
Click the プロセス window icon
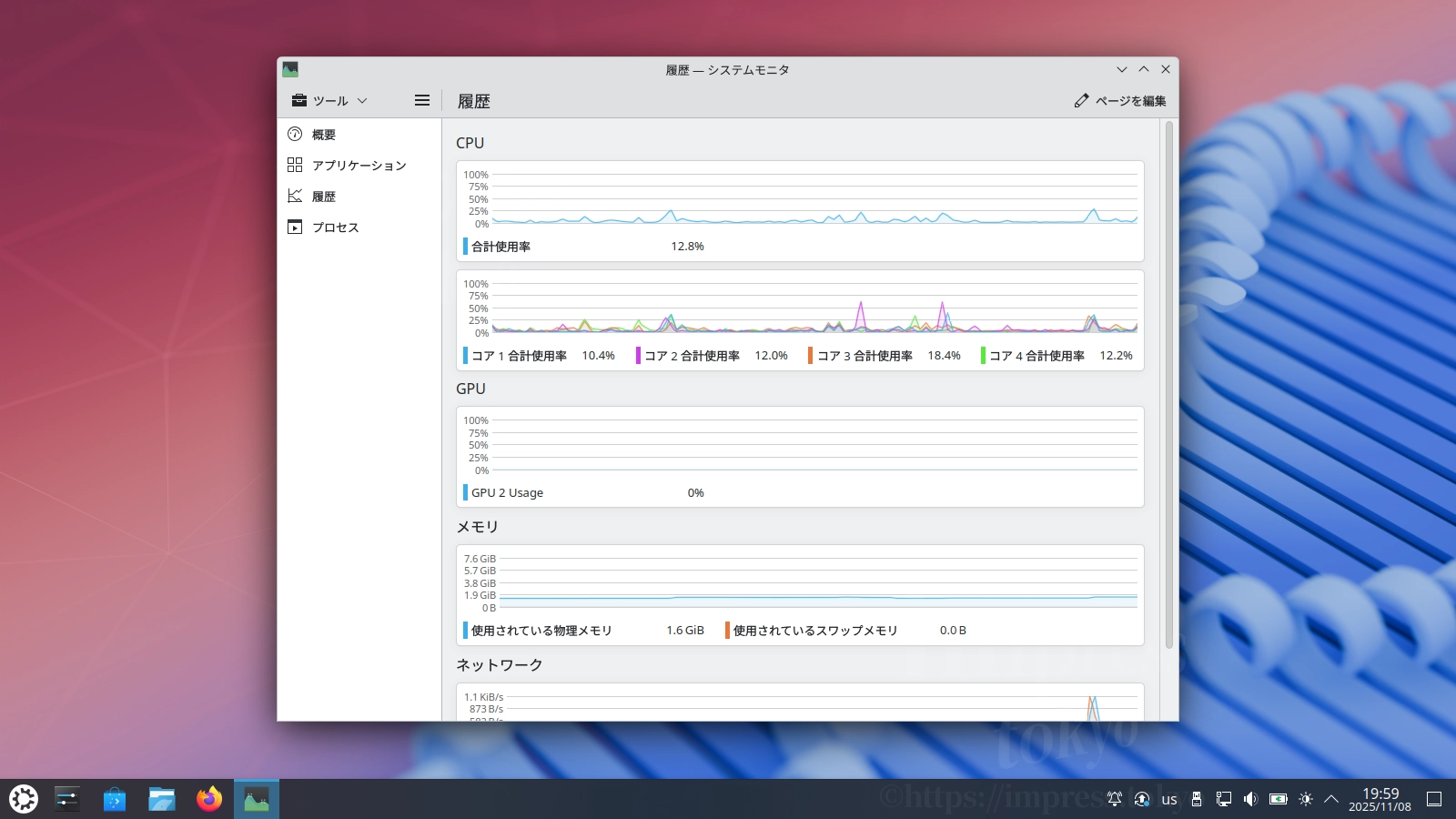[295, 227]
